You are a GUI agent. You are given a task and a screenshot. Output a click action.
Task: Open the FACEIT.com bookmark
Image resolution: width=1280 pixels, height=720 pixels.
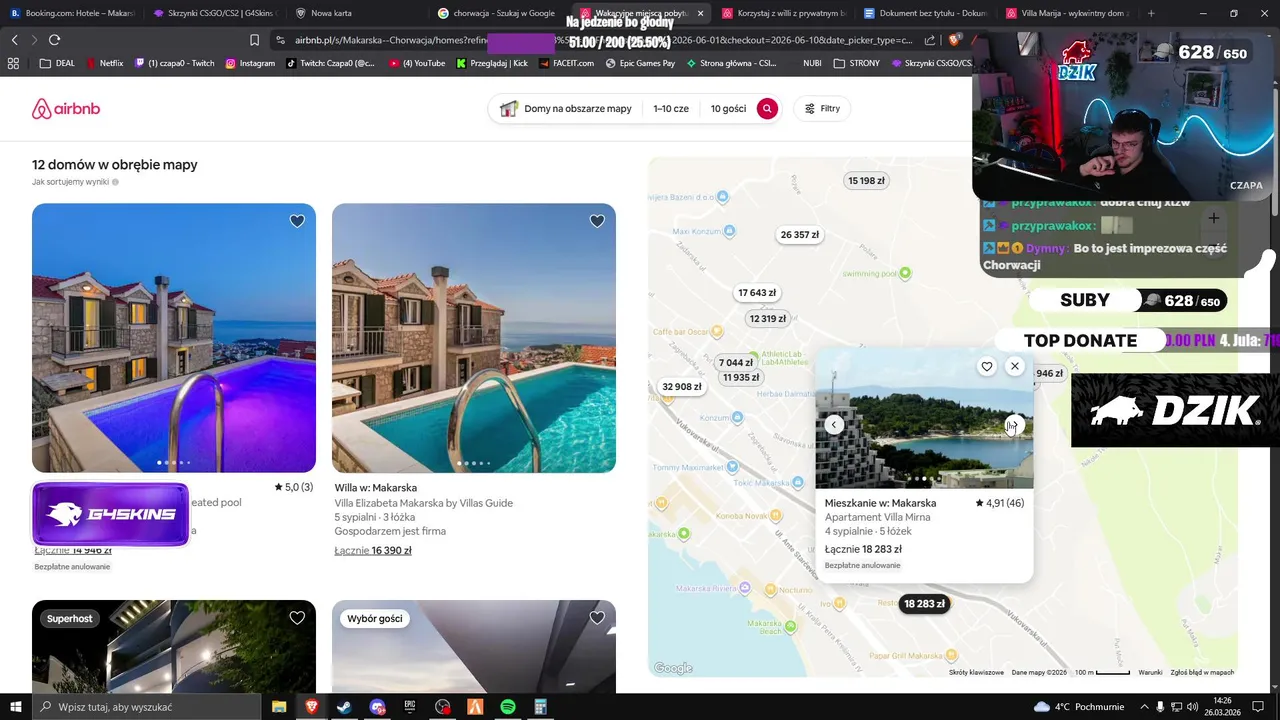(565, 63)
